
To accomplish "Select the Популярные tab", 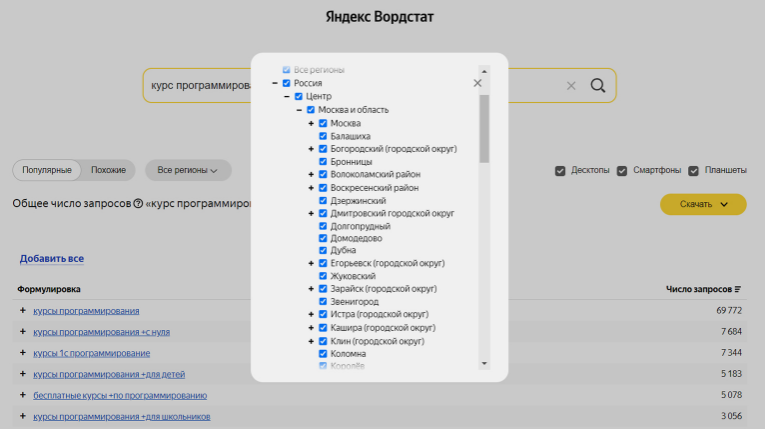I will (x=47, y=170).
